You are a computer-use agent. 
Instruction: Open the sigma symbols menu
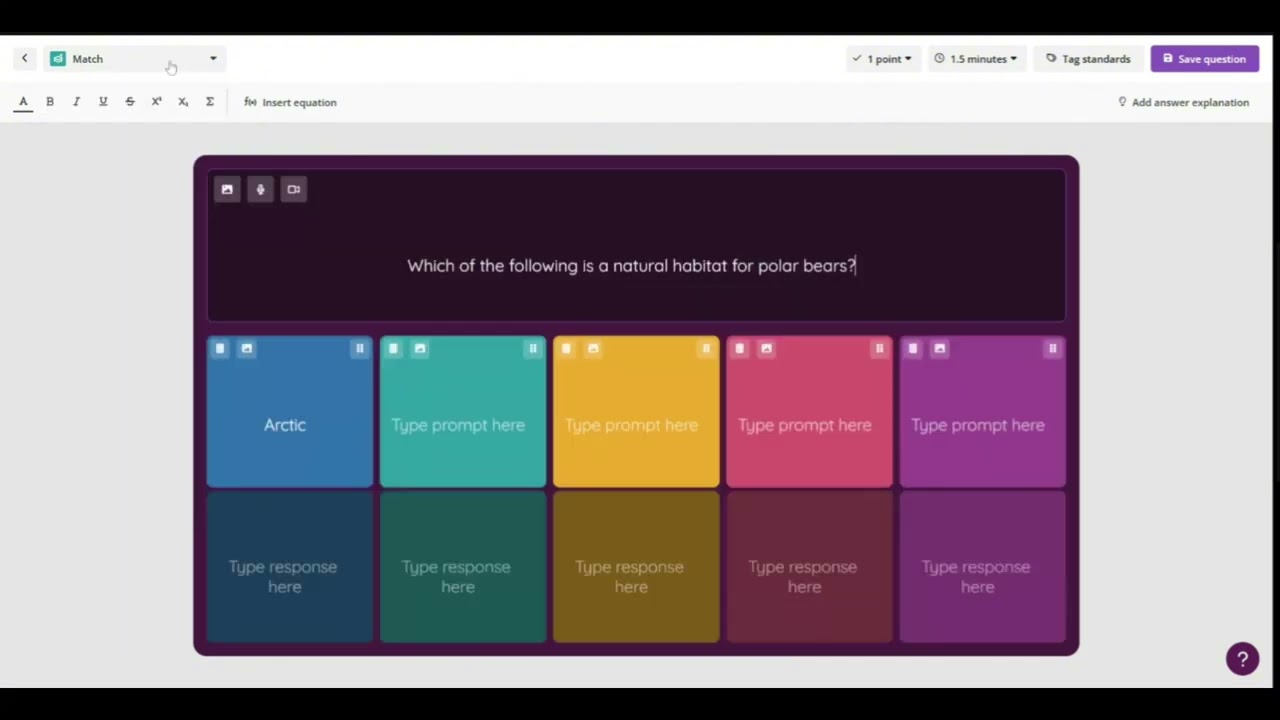click(x=210, y=102)
